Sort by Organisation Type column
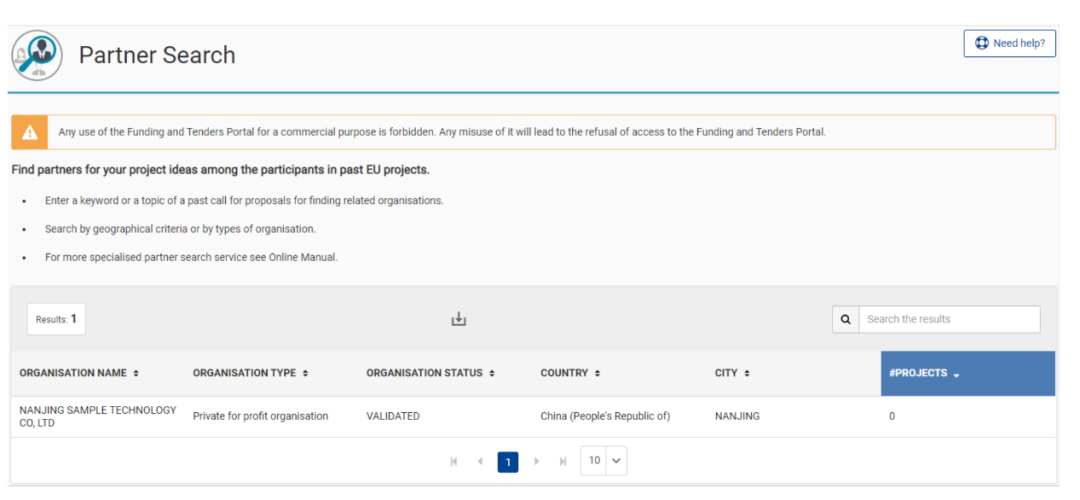 [x=250, y=373]
